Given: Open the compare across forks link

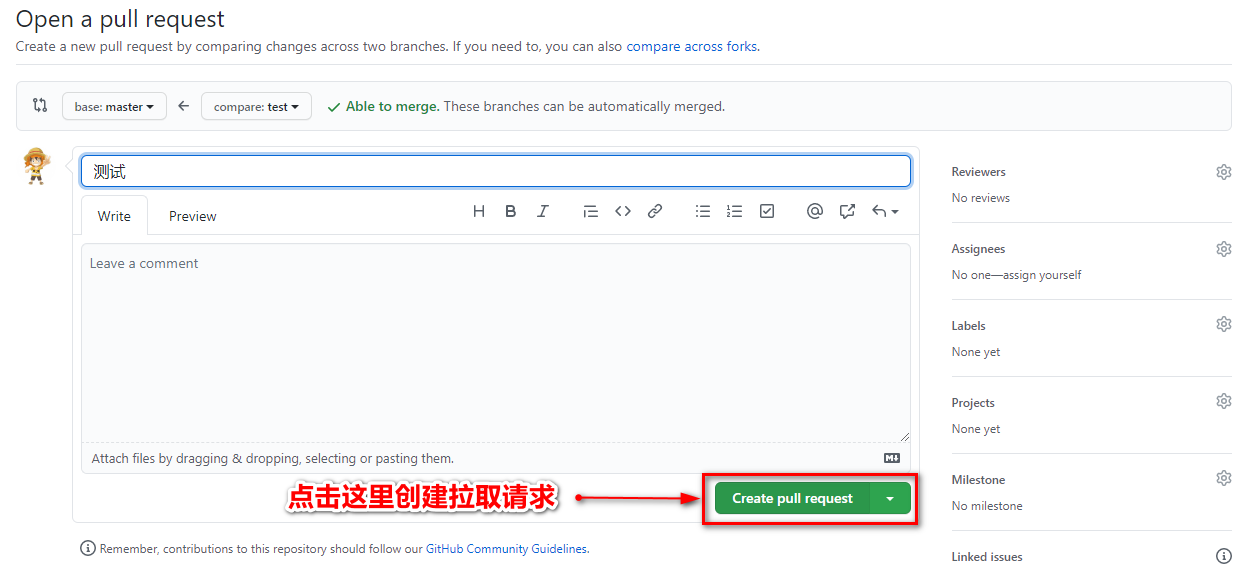Looking at the screenshot, I should tap(692, 46).
